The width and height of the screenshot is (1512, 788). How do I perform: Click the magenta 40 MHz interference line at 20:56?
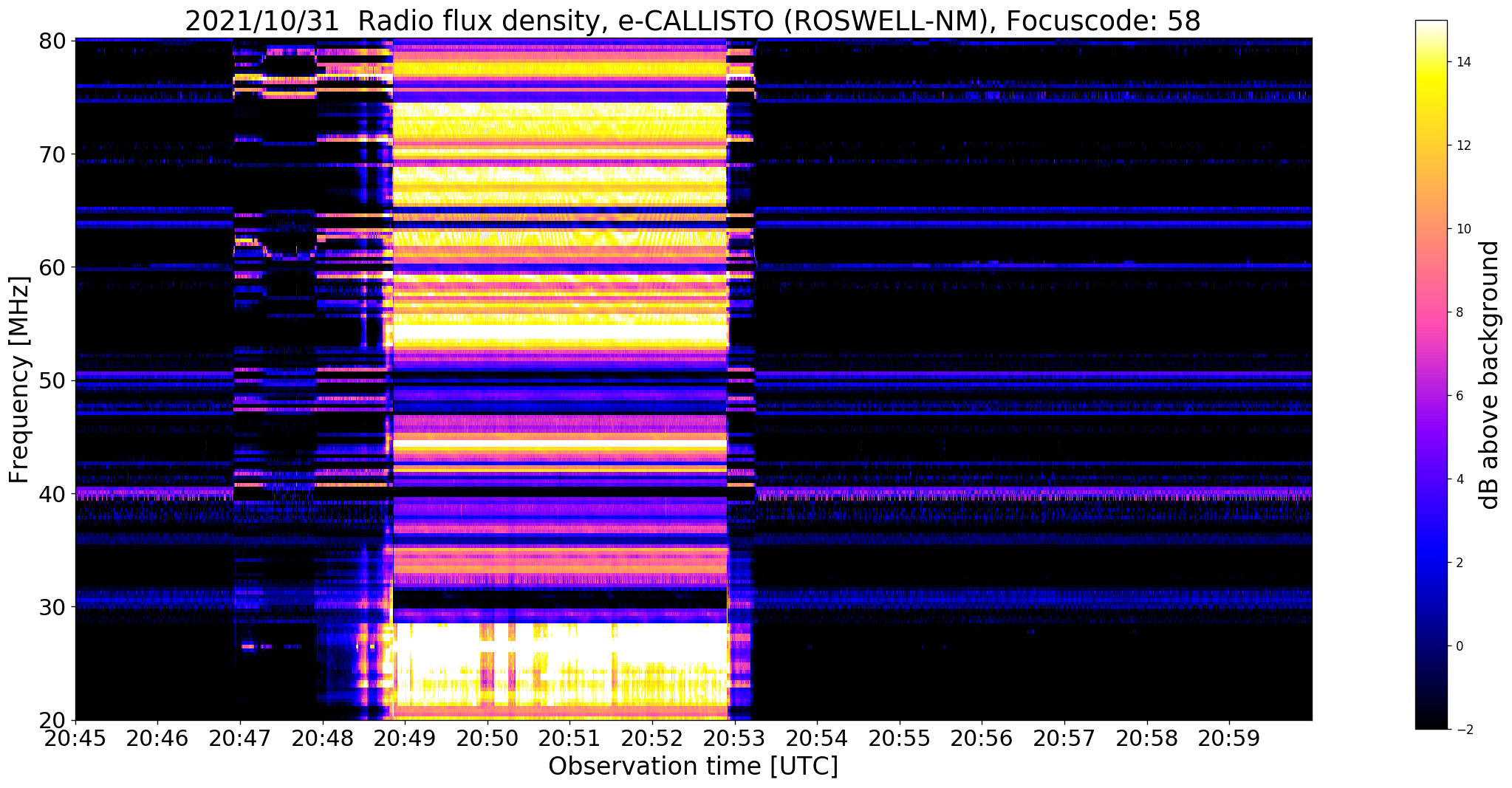coord(982,492)
